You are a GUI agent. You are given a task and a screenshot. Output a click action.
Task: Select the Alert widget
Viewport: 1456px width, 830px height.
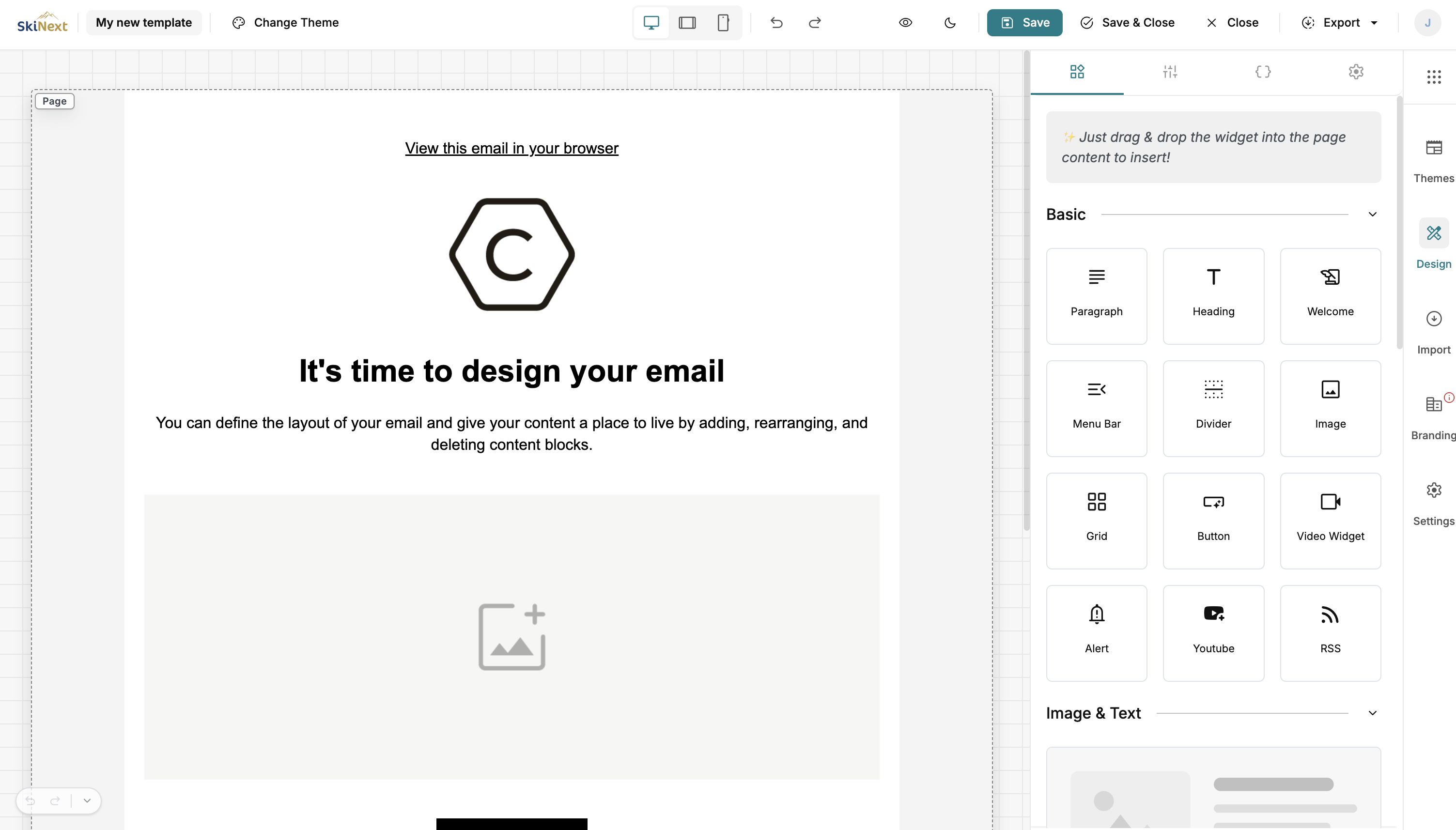click(1096, 633)
